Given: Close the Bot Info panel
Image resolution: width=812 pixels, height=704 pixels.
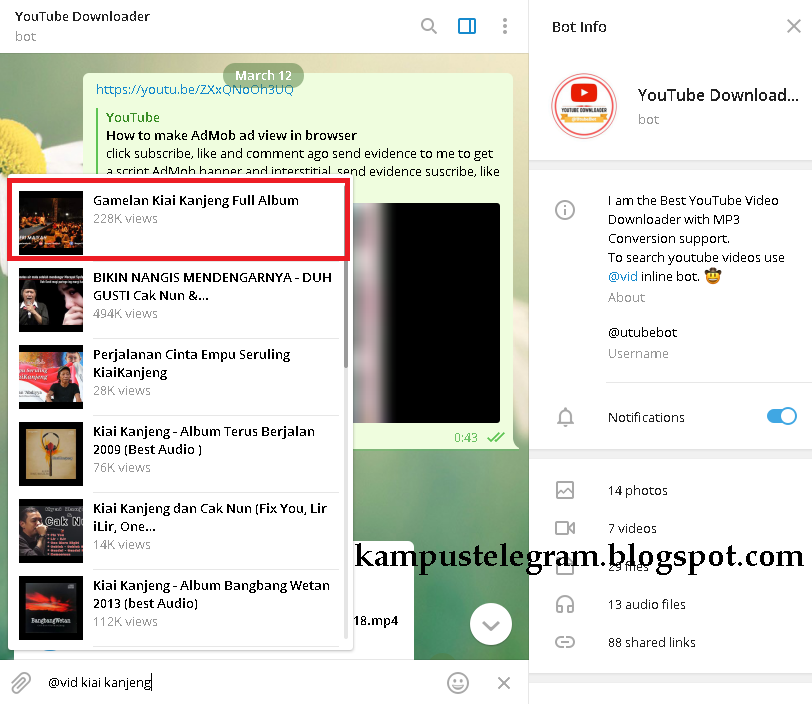Looking at the screenshot, I should tap(793, 26).
